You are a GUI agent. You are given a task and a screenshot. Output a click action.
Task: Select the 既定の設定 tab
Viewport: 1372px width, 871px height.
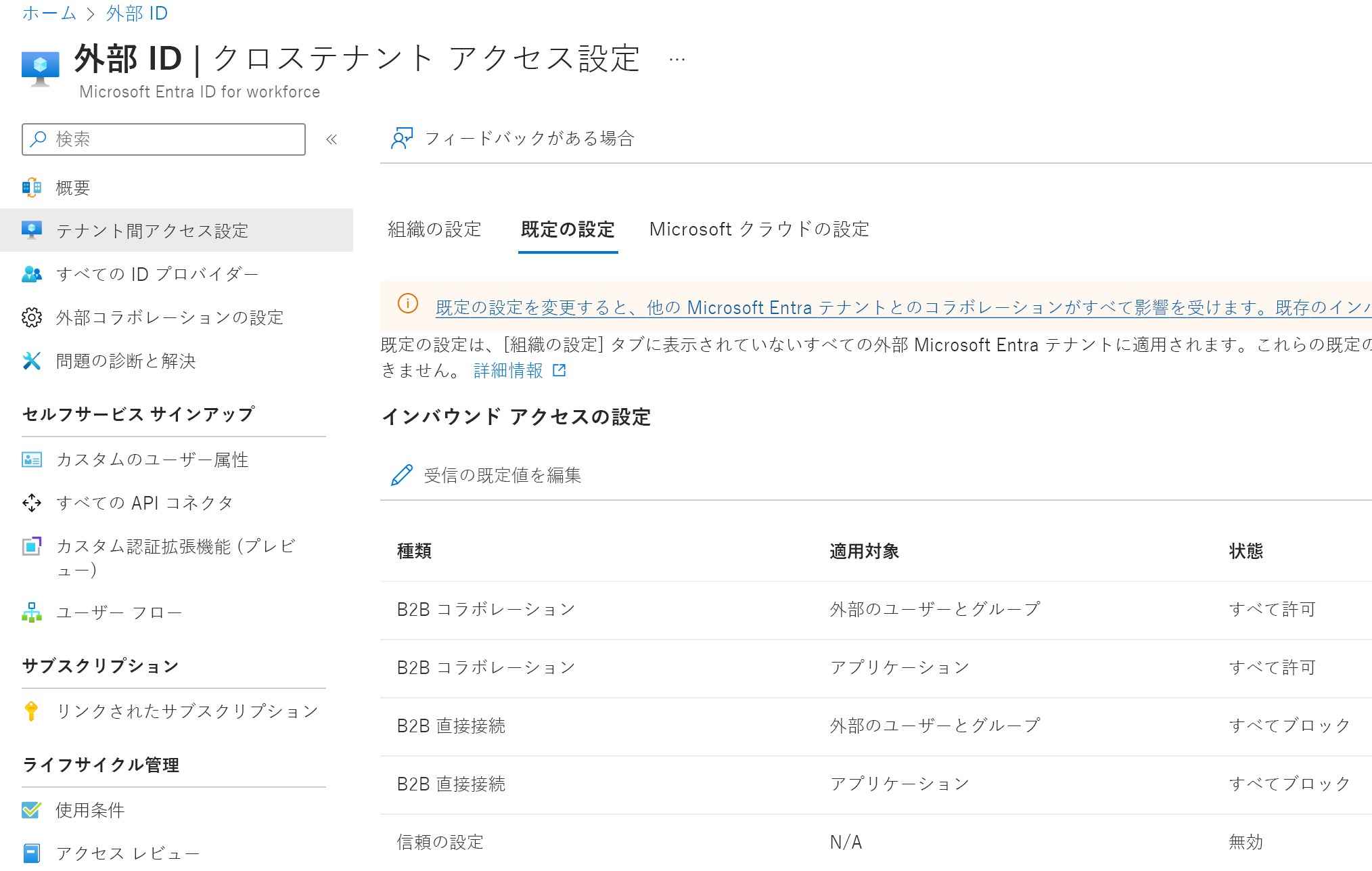pos(568,229)
